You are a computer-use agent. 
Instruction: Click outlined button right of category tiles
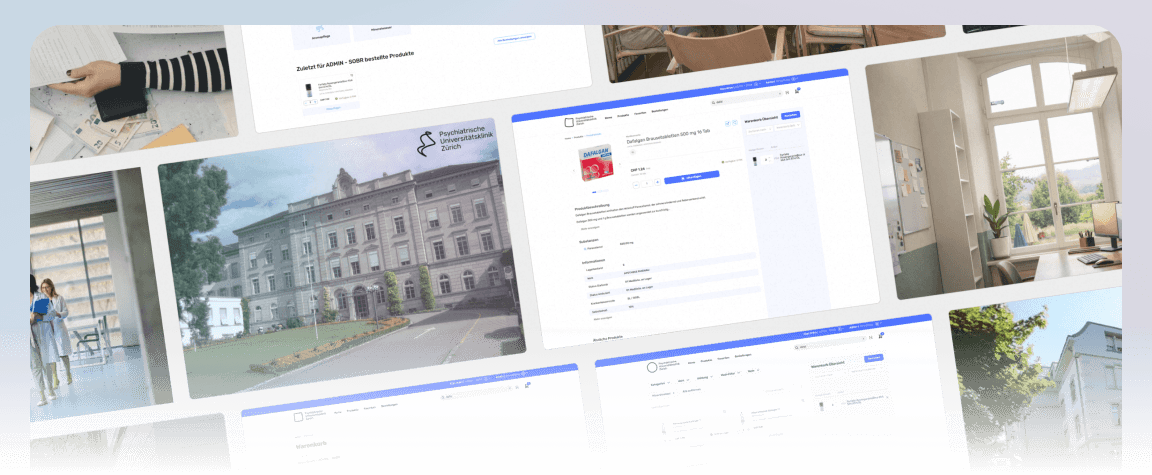pos(514,38)
